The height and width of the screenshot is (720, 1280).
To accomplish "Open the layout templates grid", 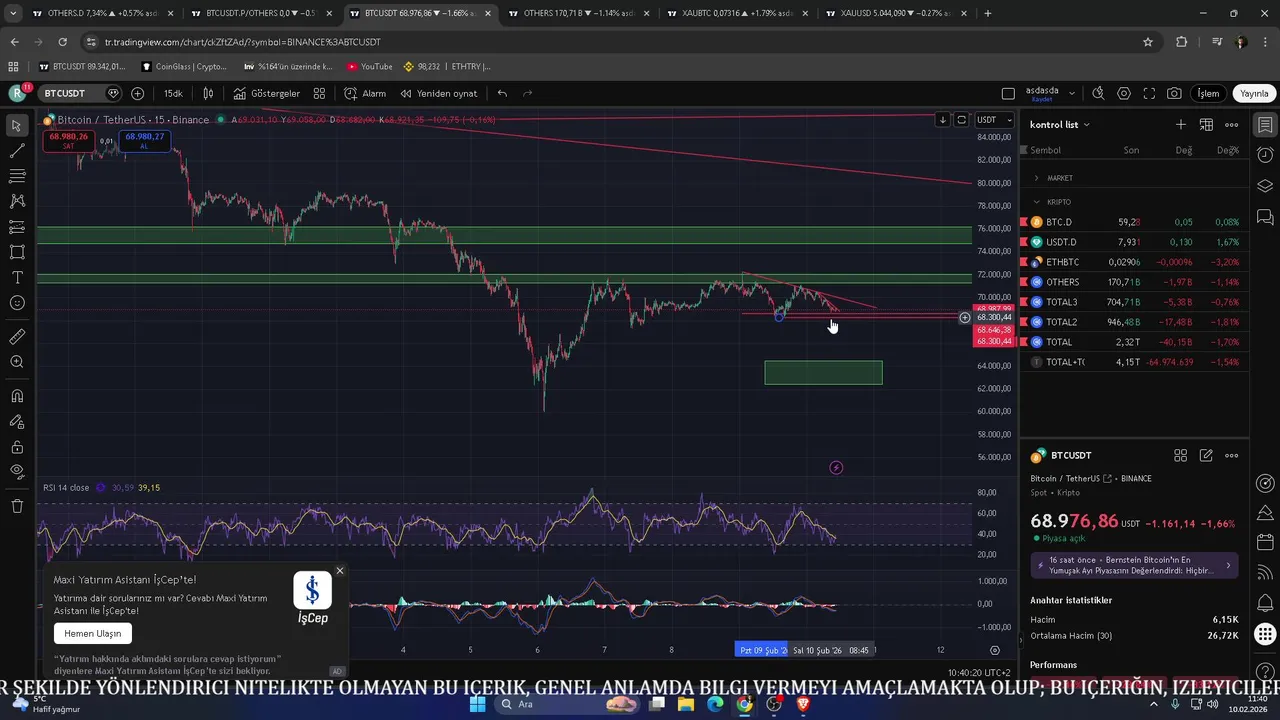I will [319, 93].
